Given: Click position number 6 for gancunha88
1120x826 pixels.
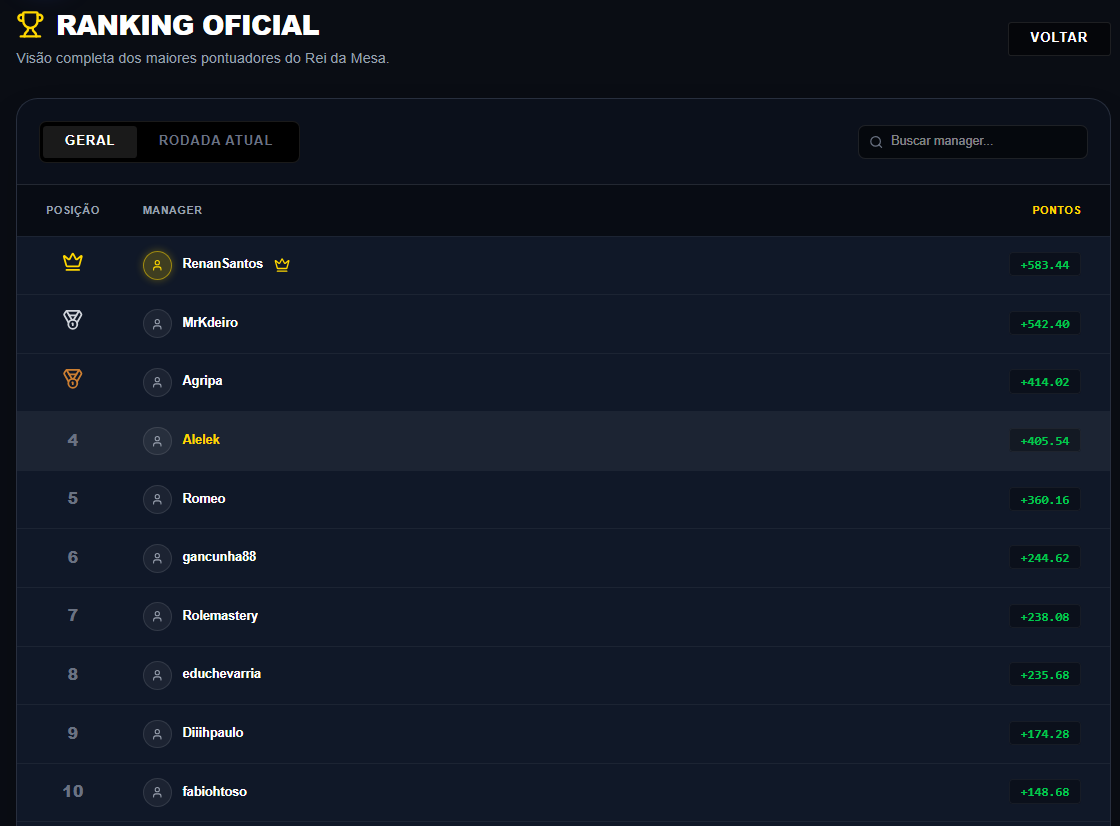Looking at the screenshot, I should [73, 557].
